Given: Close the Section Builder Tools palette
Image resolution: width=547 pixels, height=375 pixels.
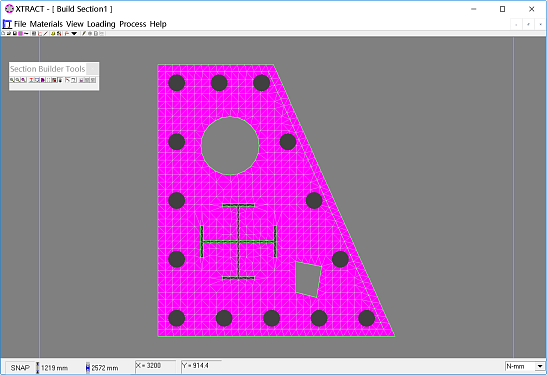Looking at the screenshot, I should click(92, 69).
